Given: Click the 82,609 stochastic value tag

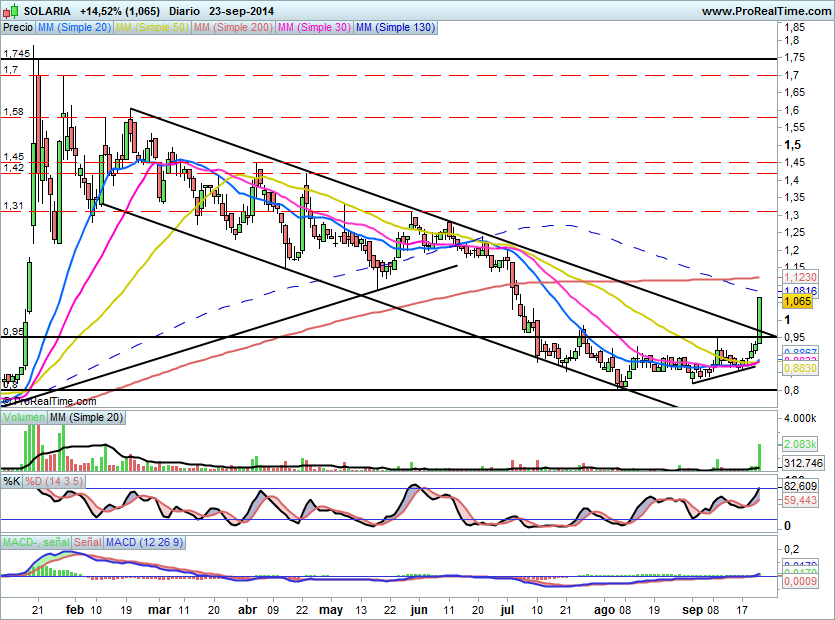Looking at the screenshot, I should [799, 484].
